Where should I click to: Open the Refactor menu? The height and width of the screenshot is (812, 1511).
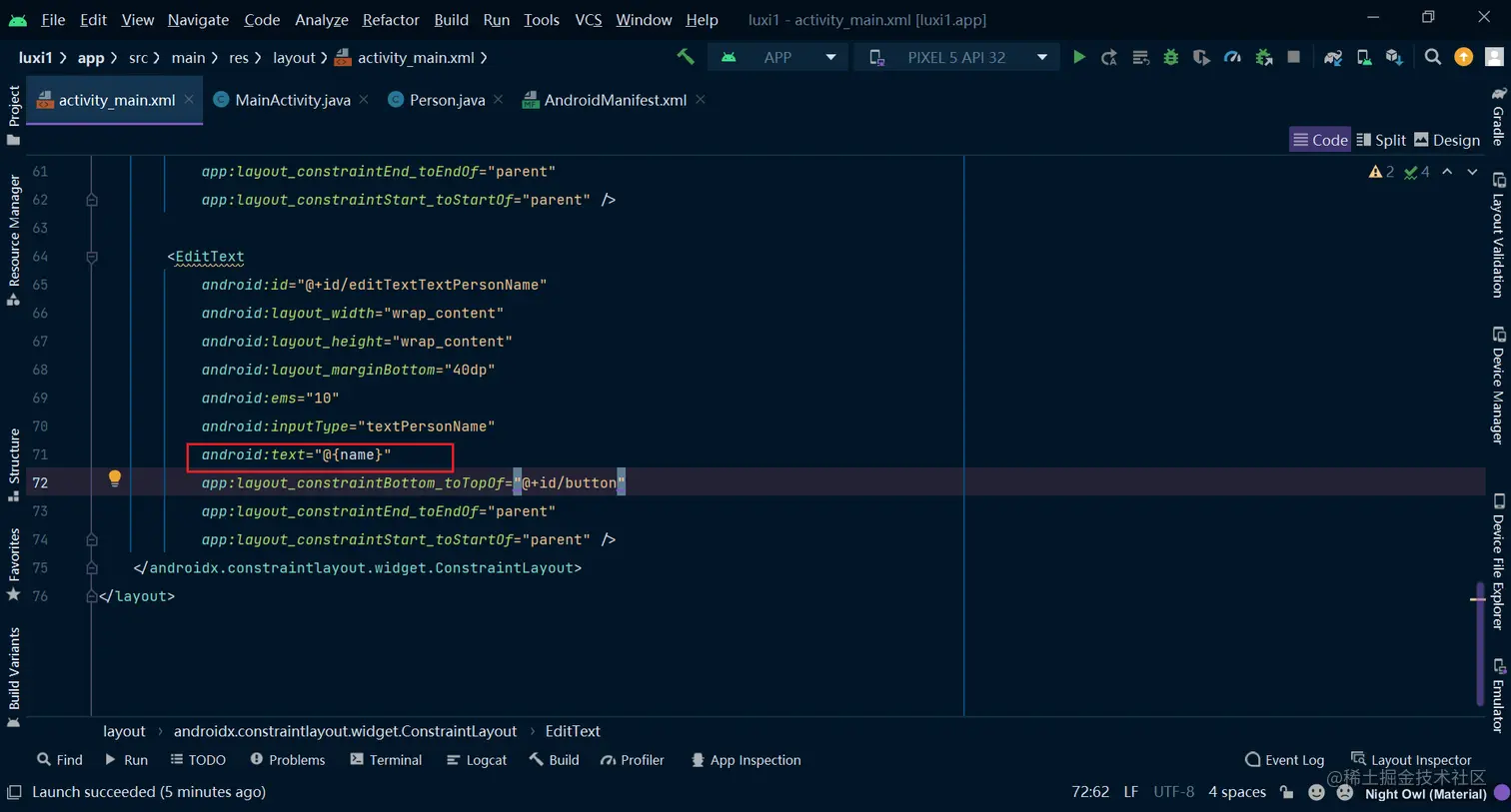(x=391, y=19)
